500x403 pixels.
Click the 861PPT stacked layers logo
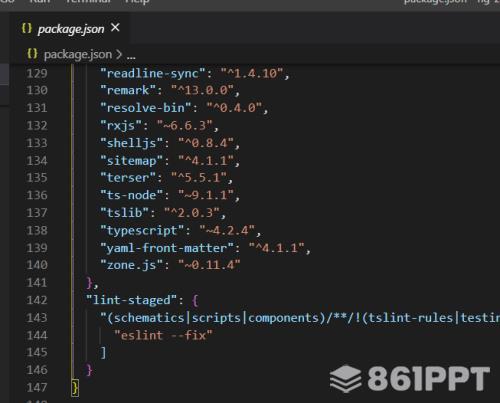[x=346, y=379]
